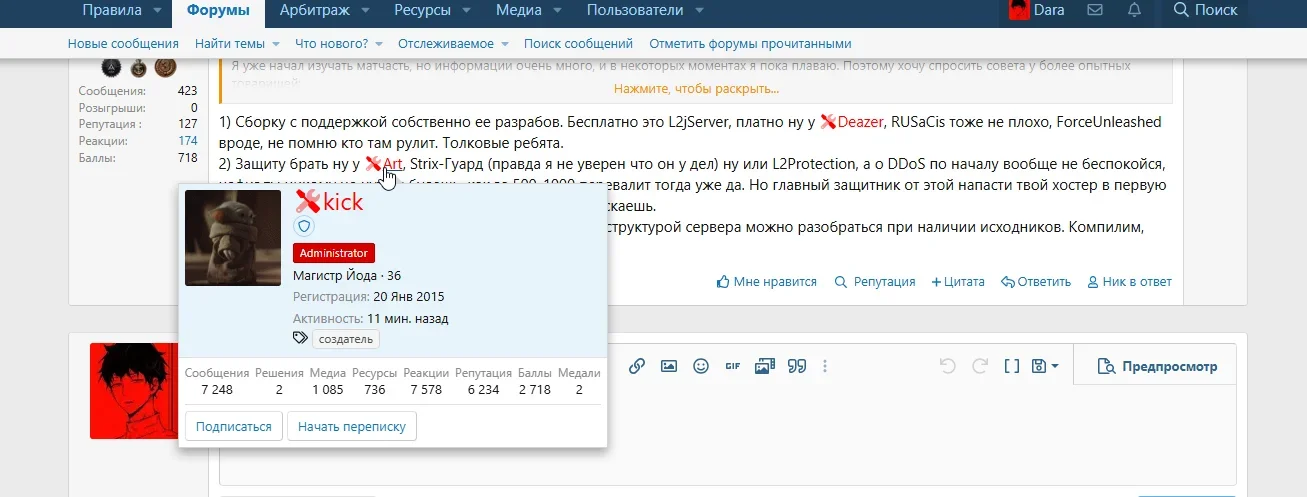Open the Медиа menu item
The width and height of the screenshot is (1307, 497).
tap(519, 10)
